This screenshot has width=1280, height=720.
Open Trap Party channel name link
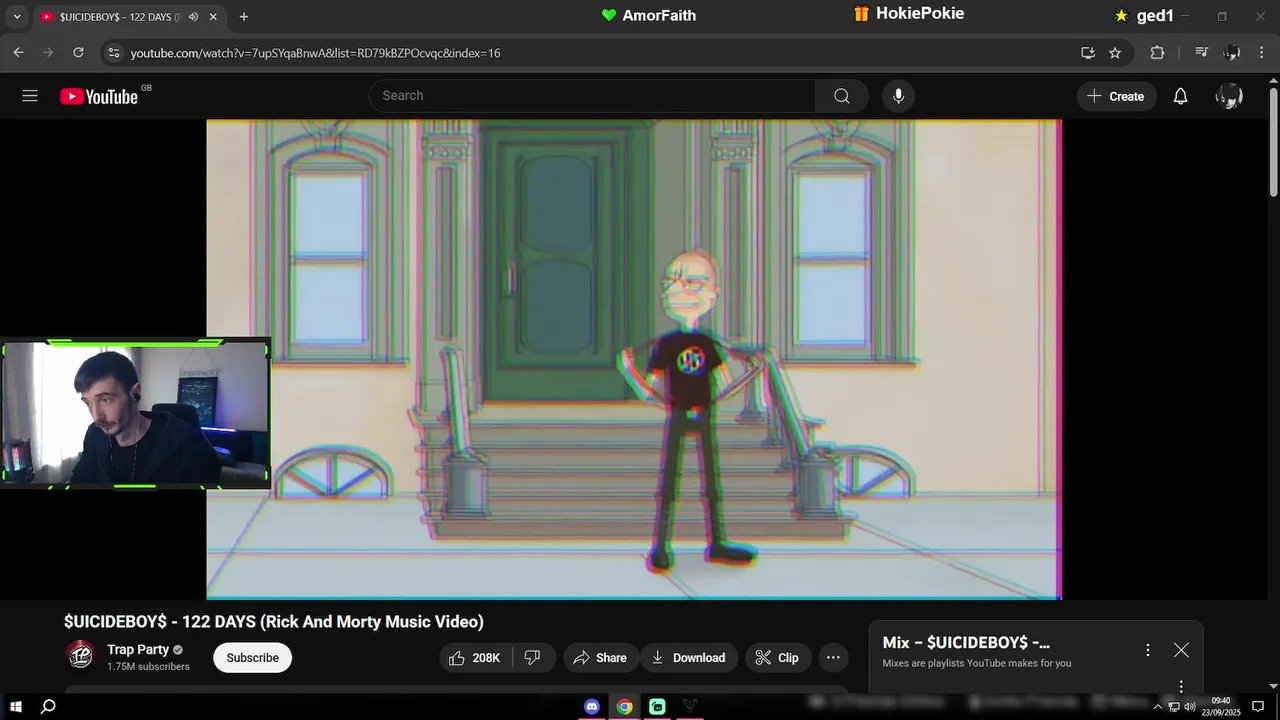pyautogui.click(x=138, y=649)
